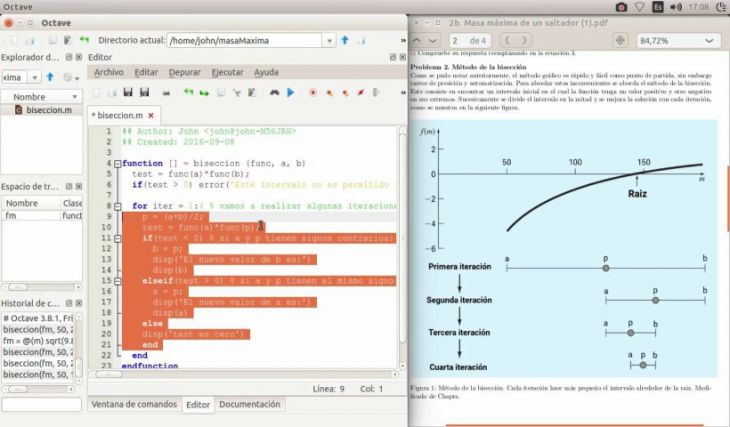The width and height of the screenshot is (730, 427).
Task: Click the editor vertical scrollbar
Action: 403,247
